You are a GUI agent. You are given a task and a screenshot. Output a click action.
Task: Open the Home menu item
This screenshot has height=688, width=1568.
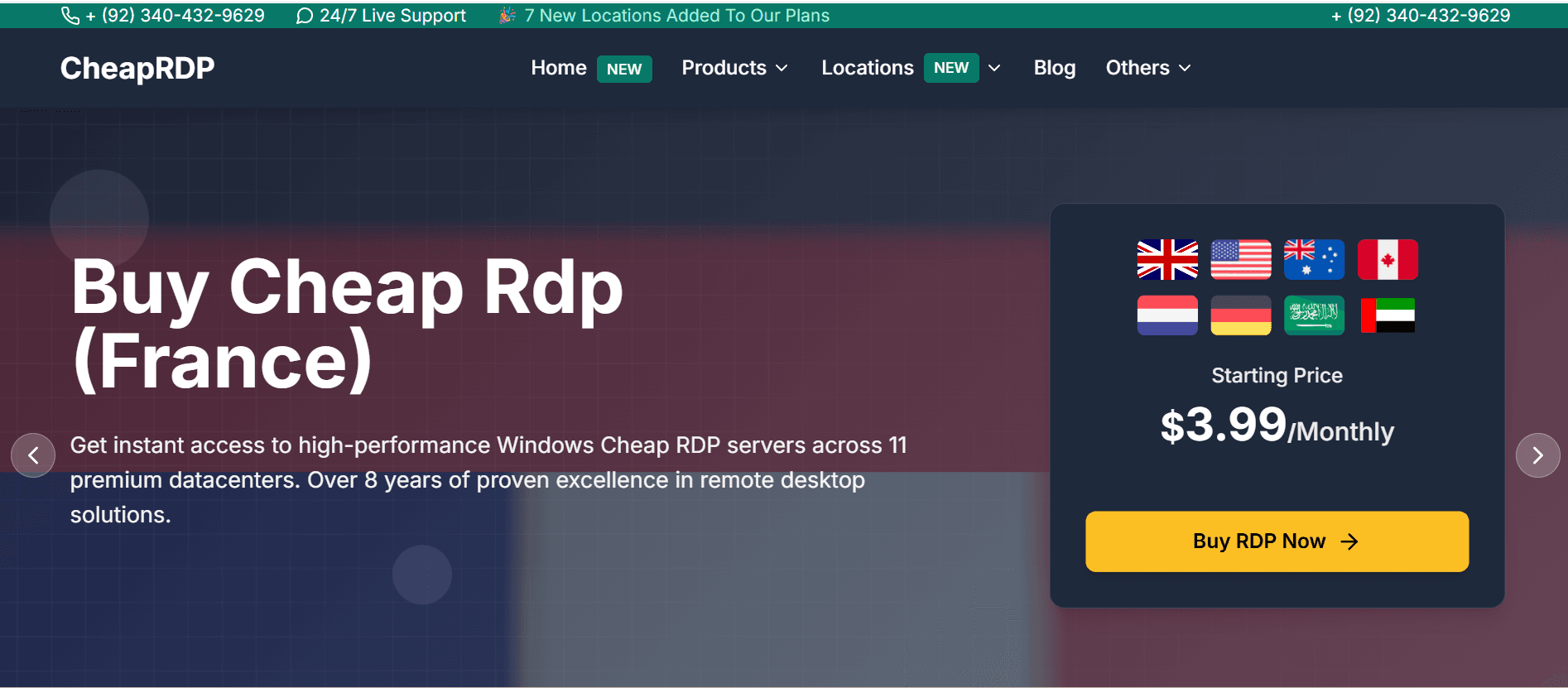pyautogui.click(x=559, y=68)
